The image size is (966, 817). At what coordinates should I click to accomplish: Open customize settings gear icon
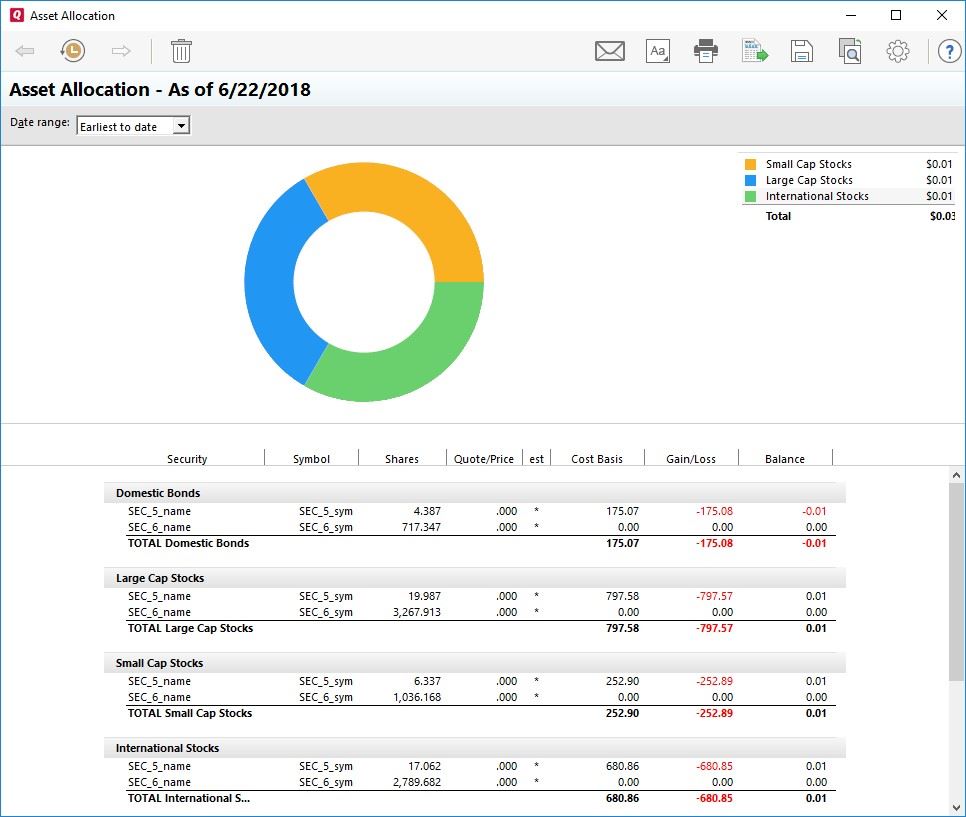(x=897, y=51)
